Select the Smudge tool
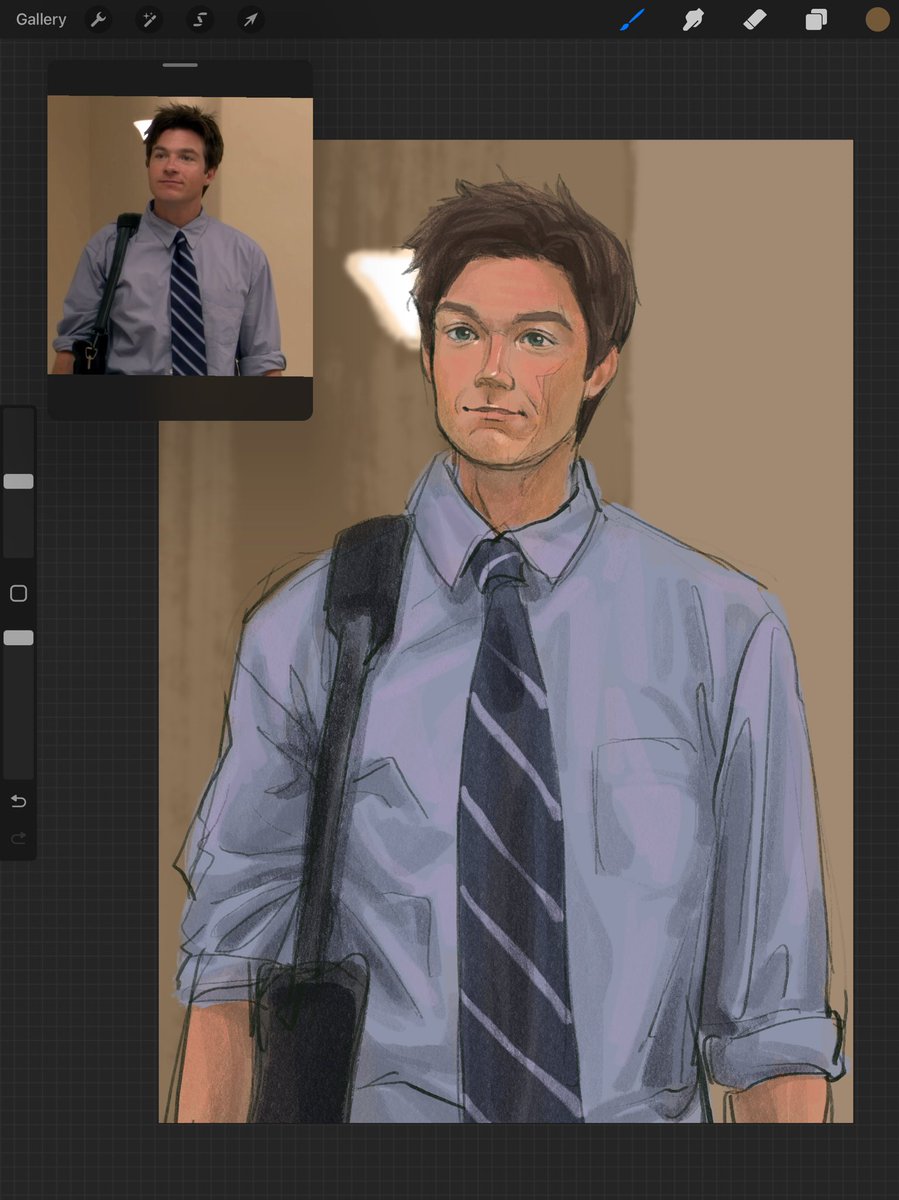Screen dimensions: 899x1200 click(x=693, y=20)
